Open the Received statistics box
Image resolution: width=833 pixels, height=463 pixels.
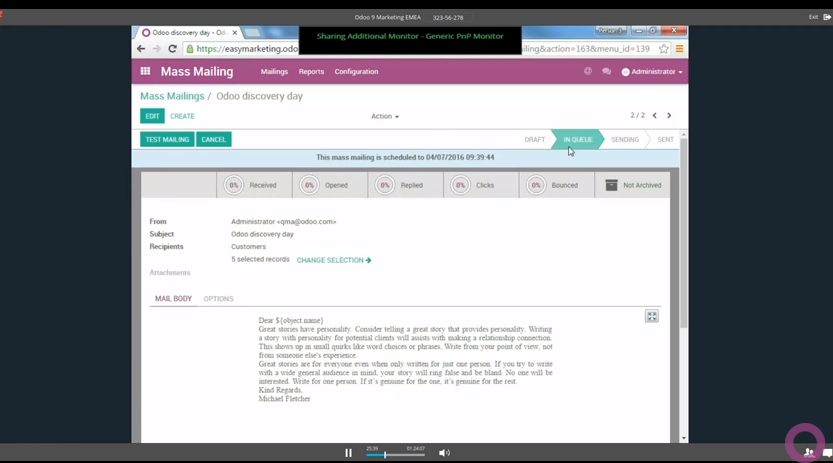pos(254,185)
